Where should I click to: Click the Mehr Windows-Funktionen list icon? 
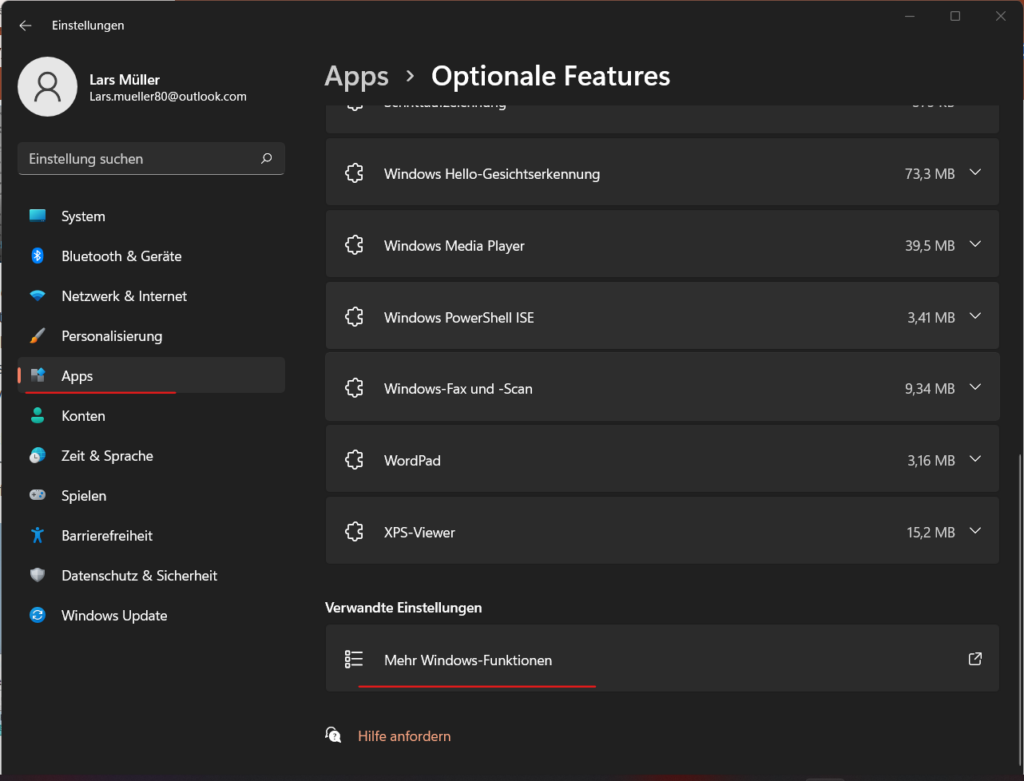coord(353,659)
